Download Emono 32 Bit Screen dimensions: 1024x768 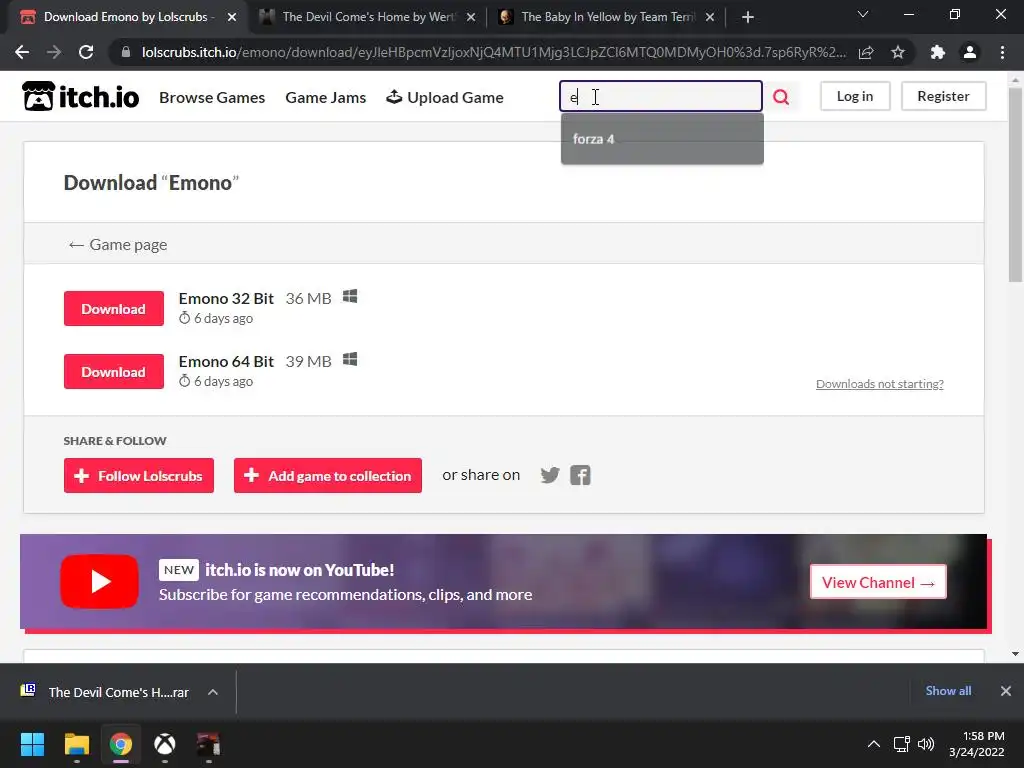point(114,308)
